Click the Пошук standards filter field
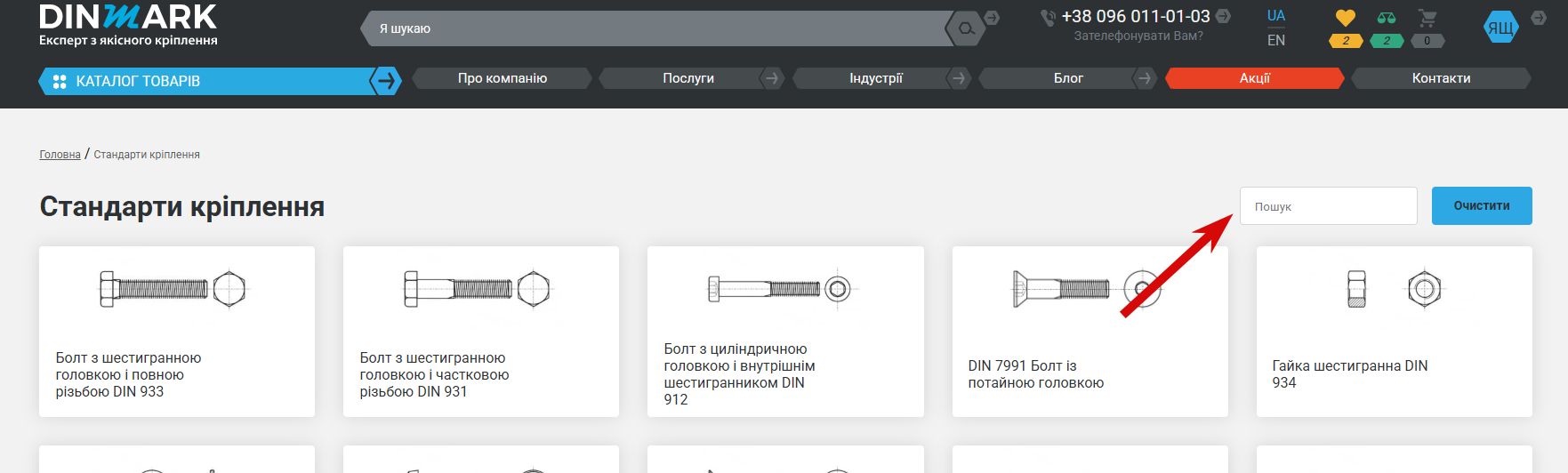The width and height of the screenshot is (1568, 473). tap(1329, 206)
